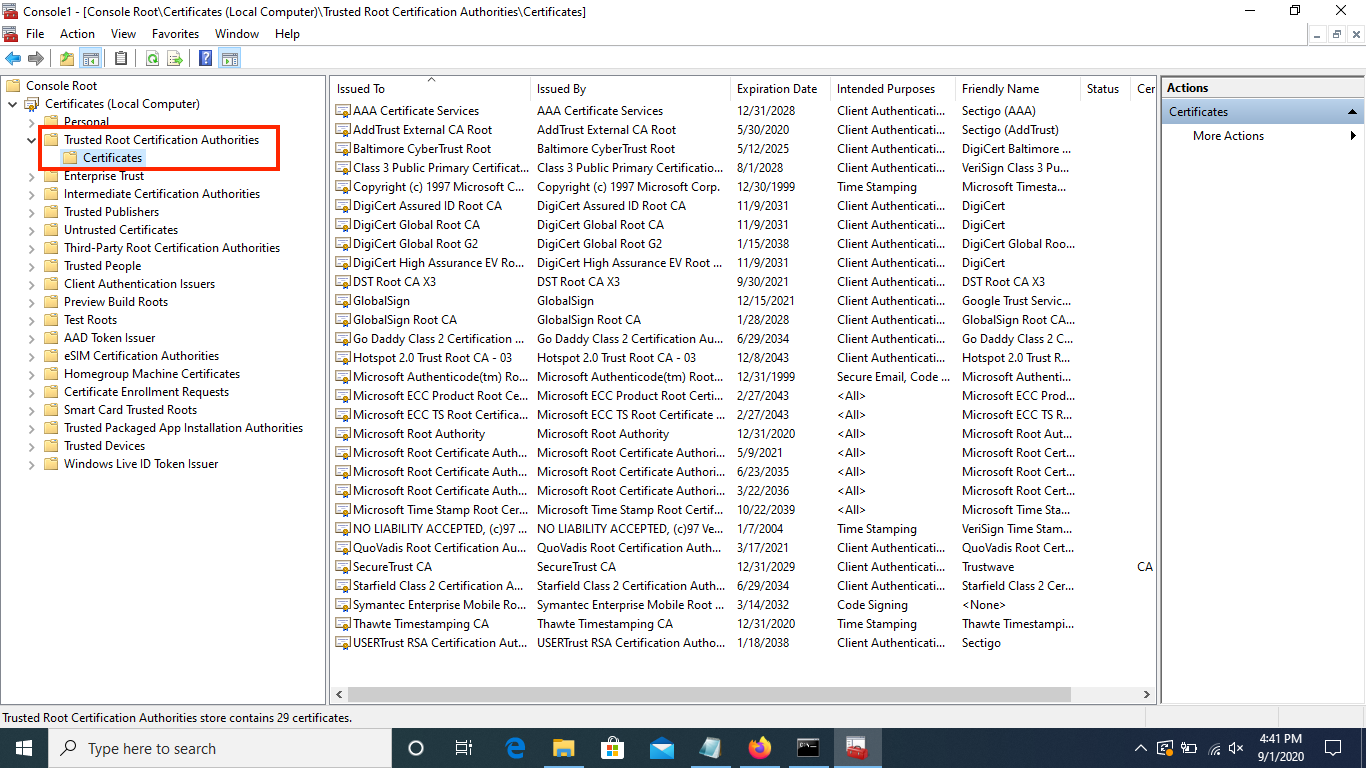Screen dimensions: 1366x768
Task: Click the Refresh icon in the toolbar
Action: coord(152,57)
